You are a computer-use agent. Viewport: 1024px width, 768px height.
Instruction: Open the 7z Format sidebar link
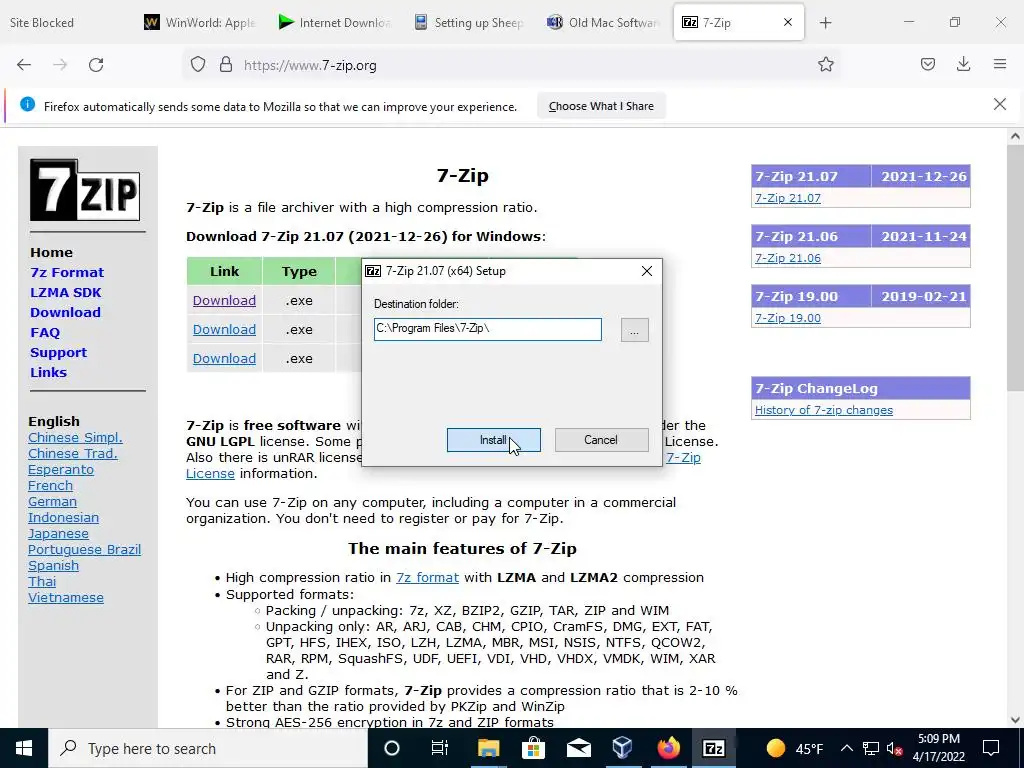click(67, 272)
